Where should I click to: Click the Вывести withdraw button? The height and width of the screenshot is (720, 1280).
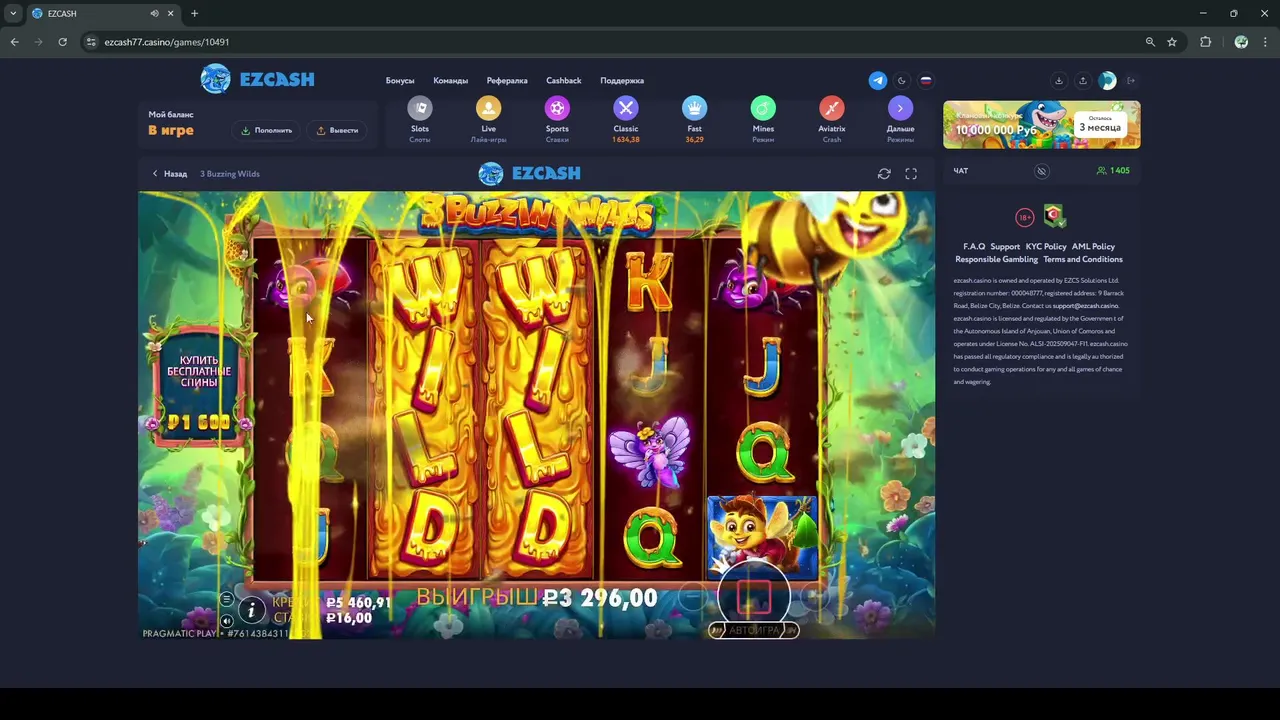point(337,130)
